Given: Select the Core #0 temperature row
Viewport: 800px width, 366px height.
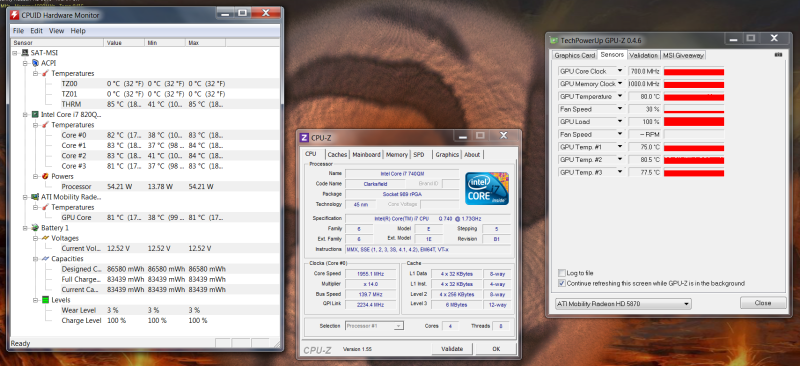Looking at the screenshot, I should (x=145, y=135).
